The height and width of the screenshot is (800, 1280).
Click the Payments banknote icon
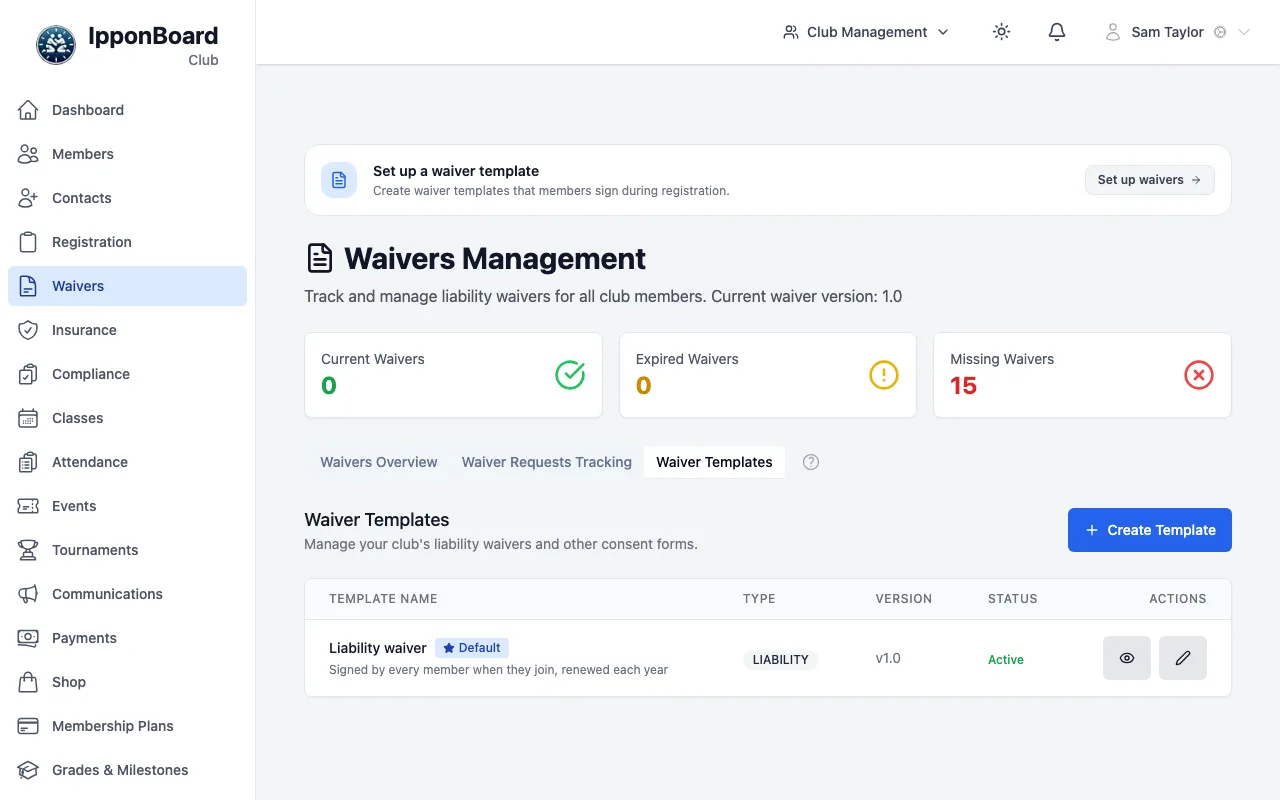[28, 638]
